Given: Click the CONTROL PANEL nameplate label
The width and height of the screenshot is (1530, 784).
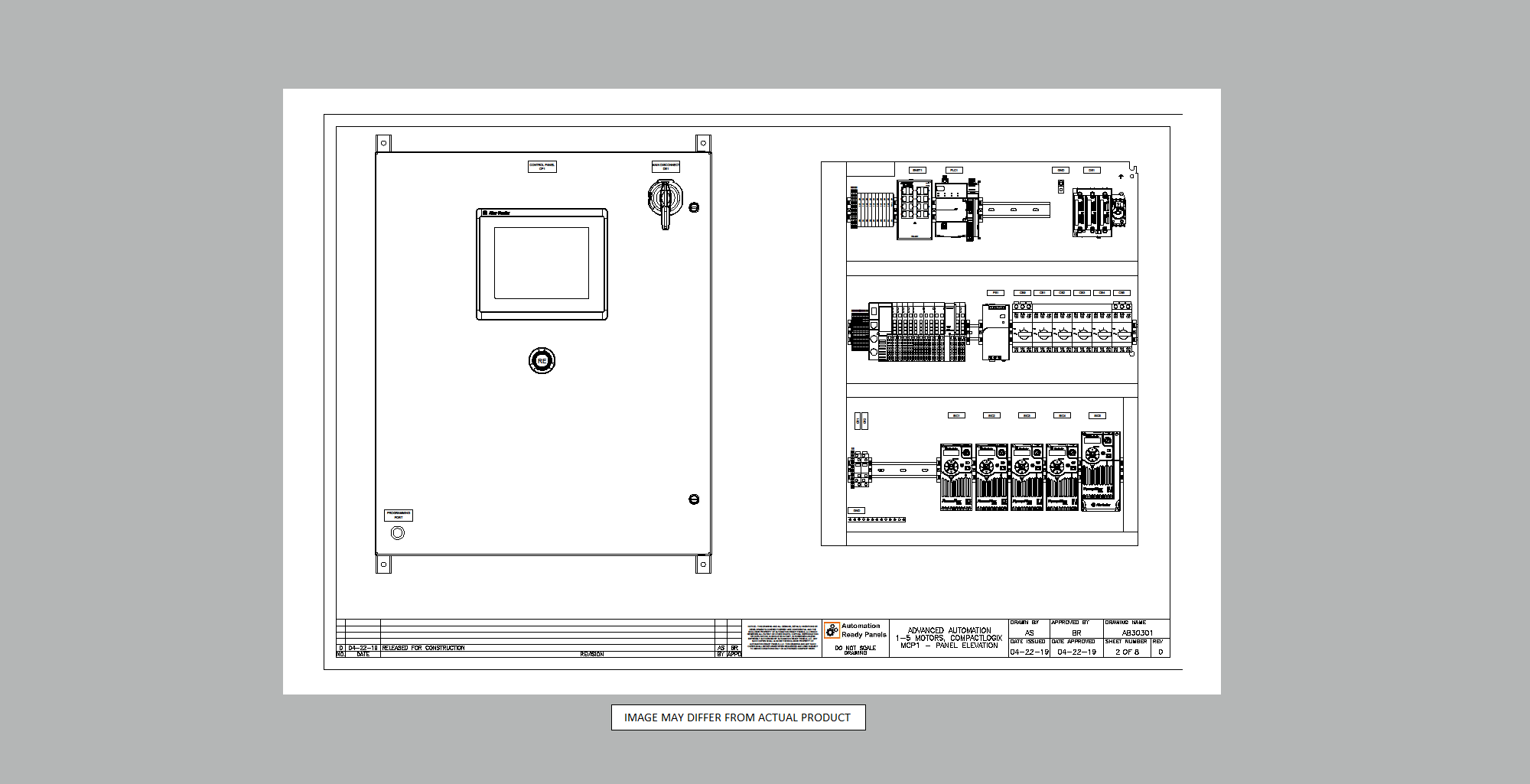Looking at the screenshot, I should (542, 167).
